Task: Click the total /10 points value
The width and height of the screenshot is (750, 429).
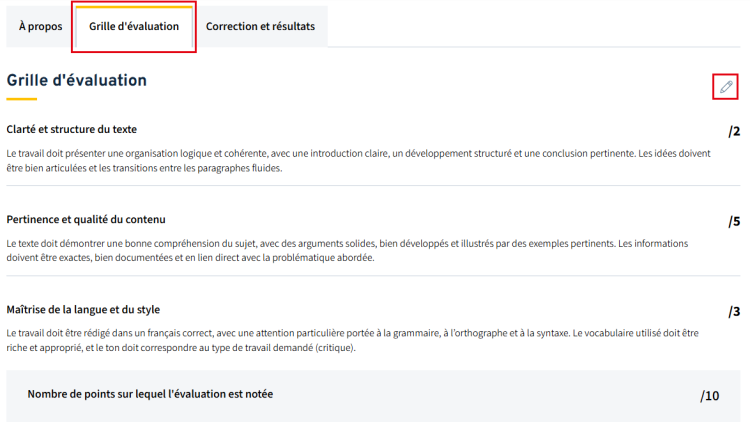Action: click(x=710, y=396)
